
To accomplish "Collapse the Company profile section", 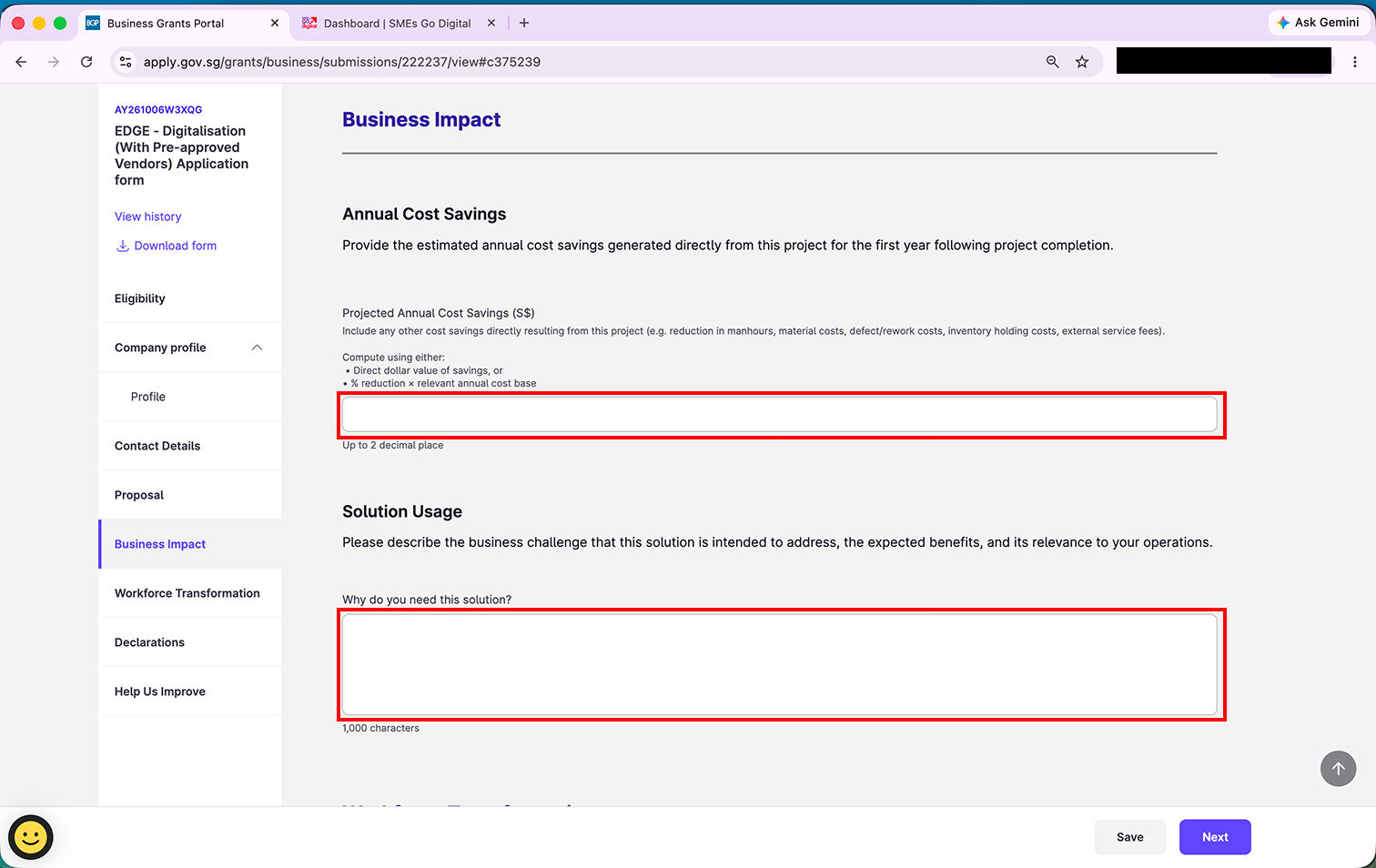I will [257, 348].
